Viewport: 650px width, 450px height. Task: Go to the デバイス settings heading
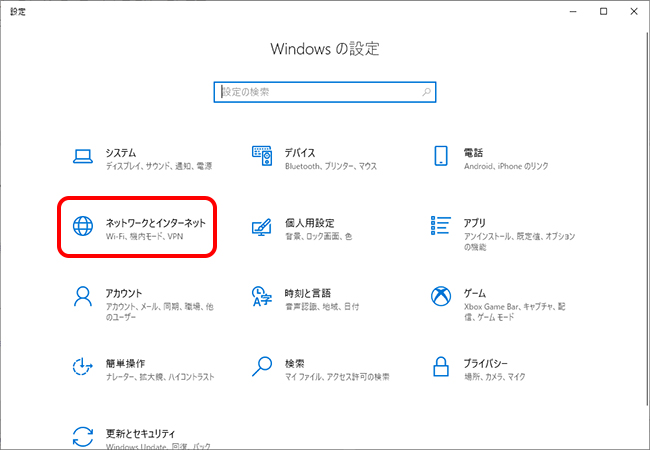[300, 153]
